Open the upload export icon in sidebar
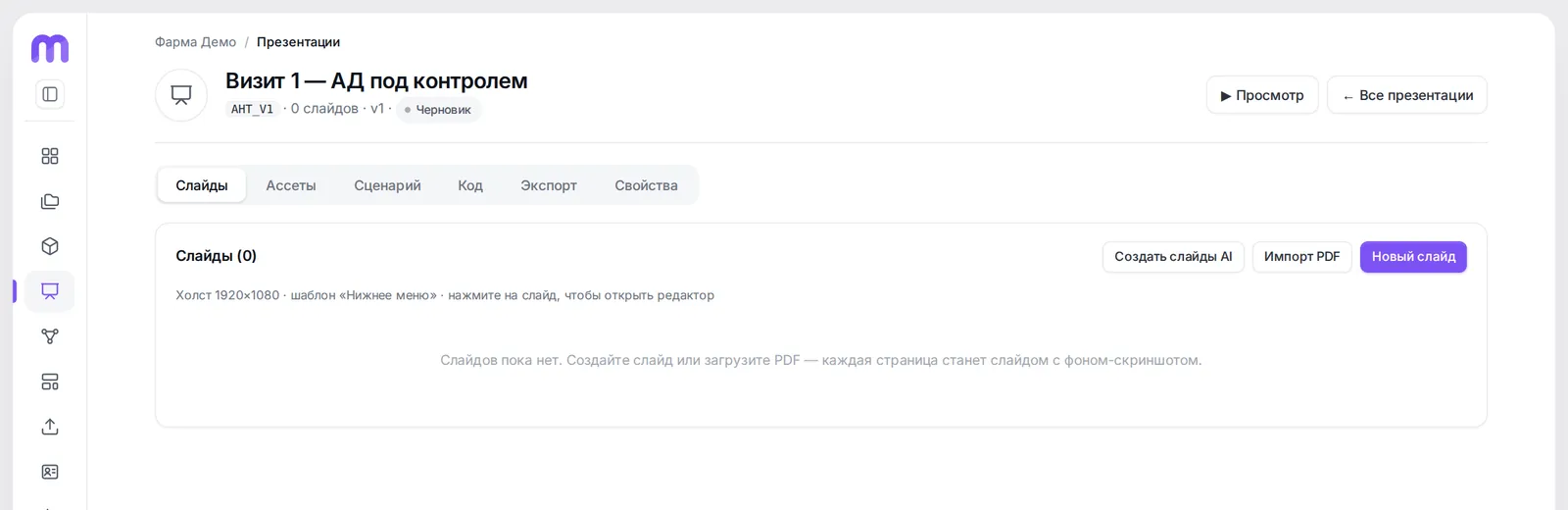The width and height of the screenshot is (1568, 510). click(x=50, y=427)
